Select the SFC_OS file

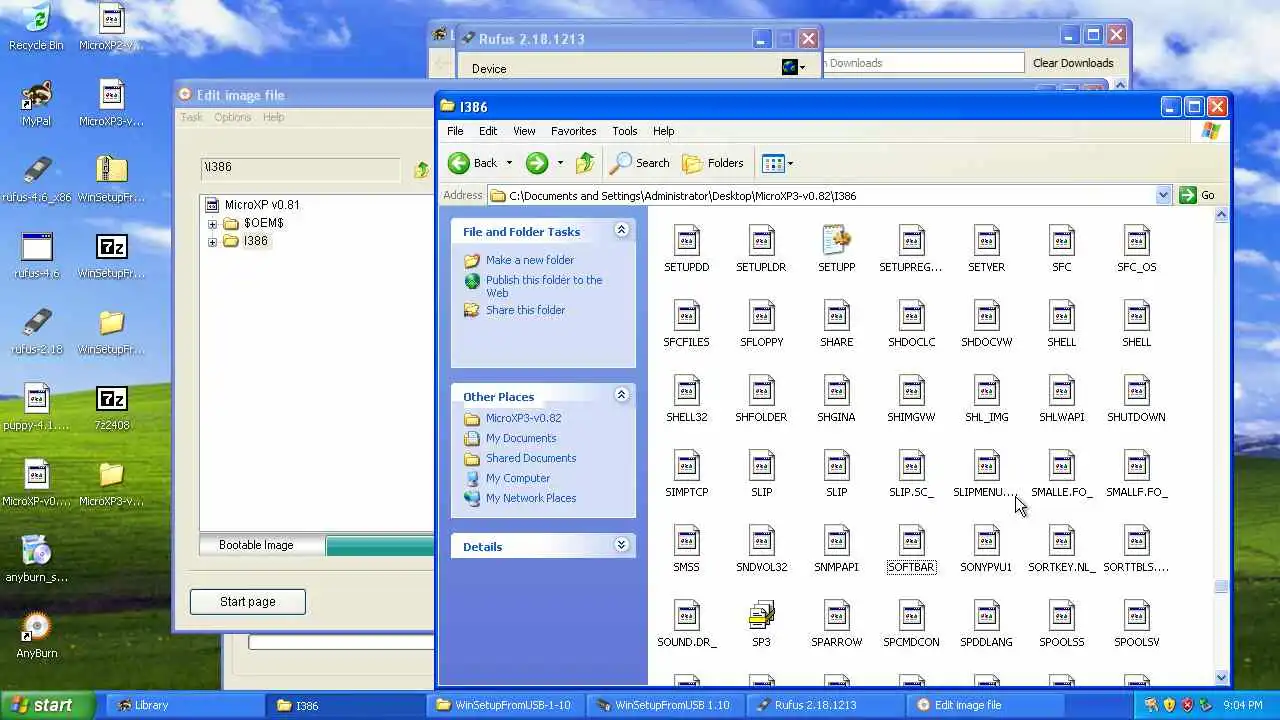(x=1136, y=249)
